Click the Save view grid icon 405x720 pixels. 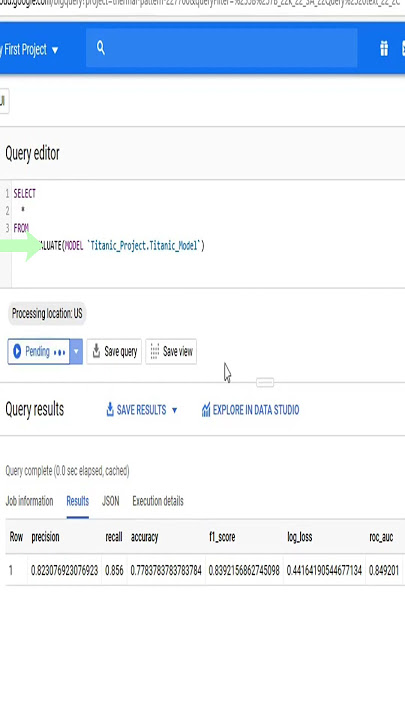coord(155,351)
